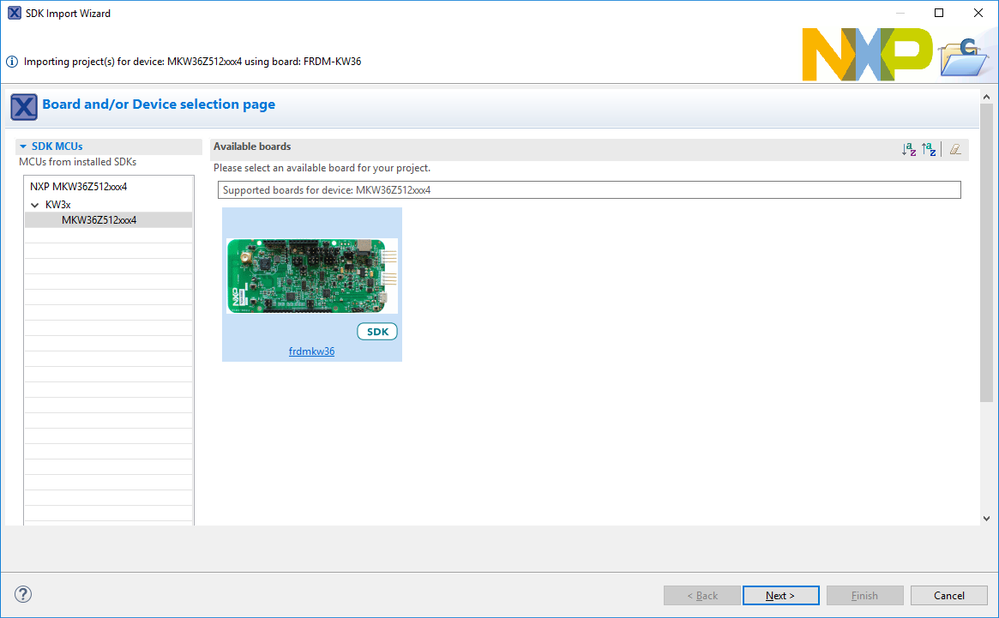999x618 pixels.
Task: Click the vertical scrollbar up arrow
Action: click(986, 97)
